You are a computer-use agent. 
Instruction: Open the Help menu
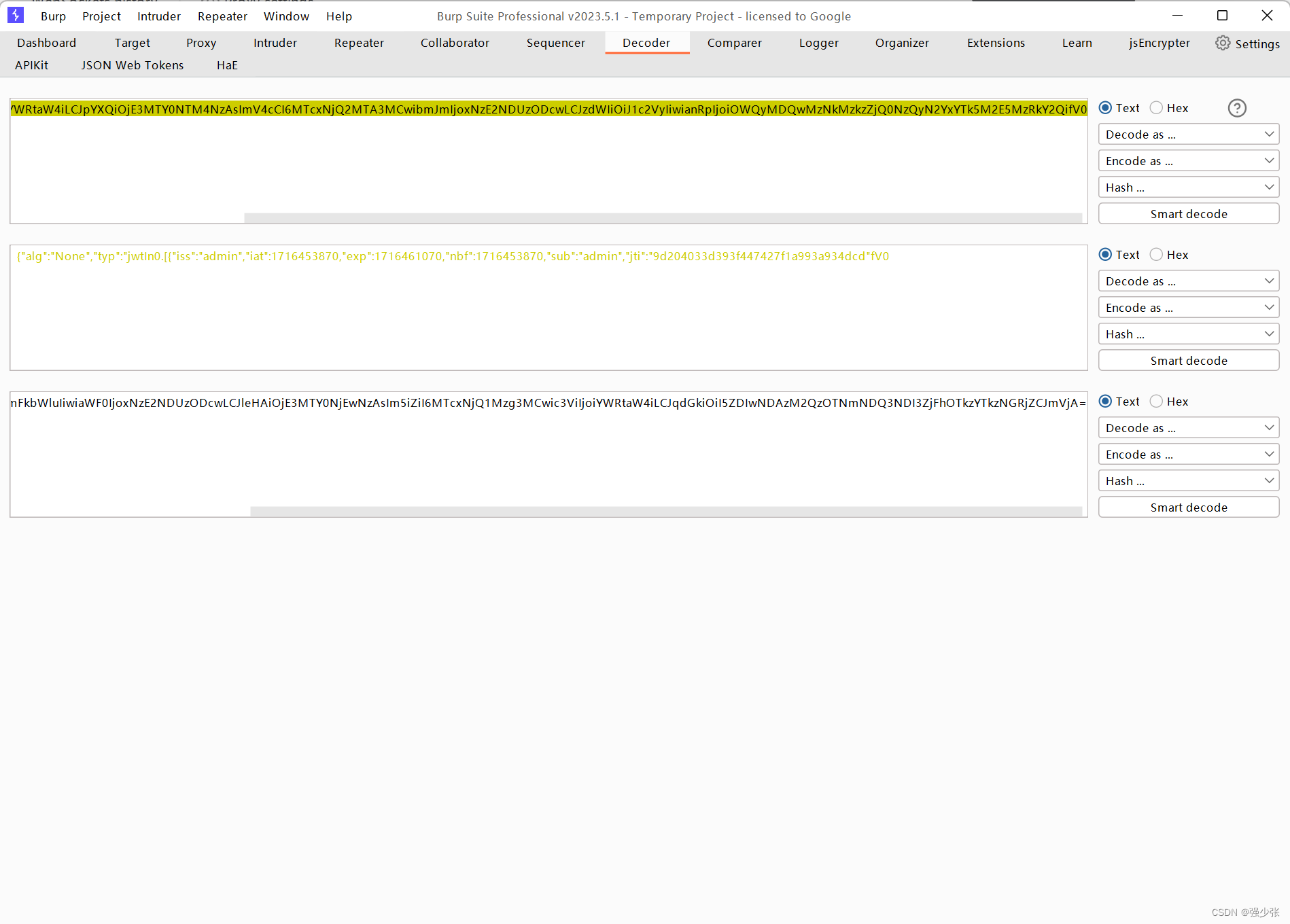tap(338, 16)
